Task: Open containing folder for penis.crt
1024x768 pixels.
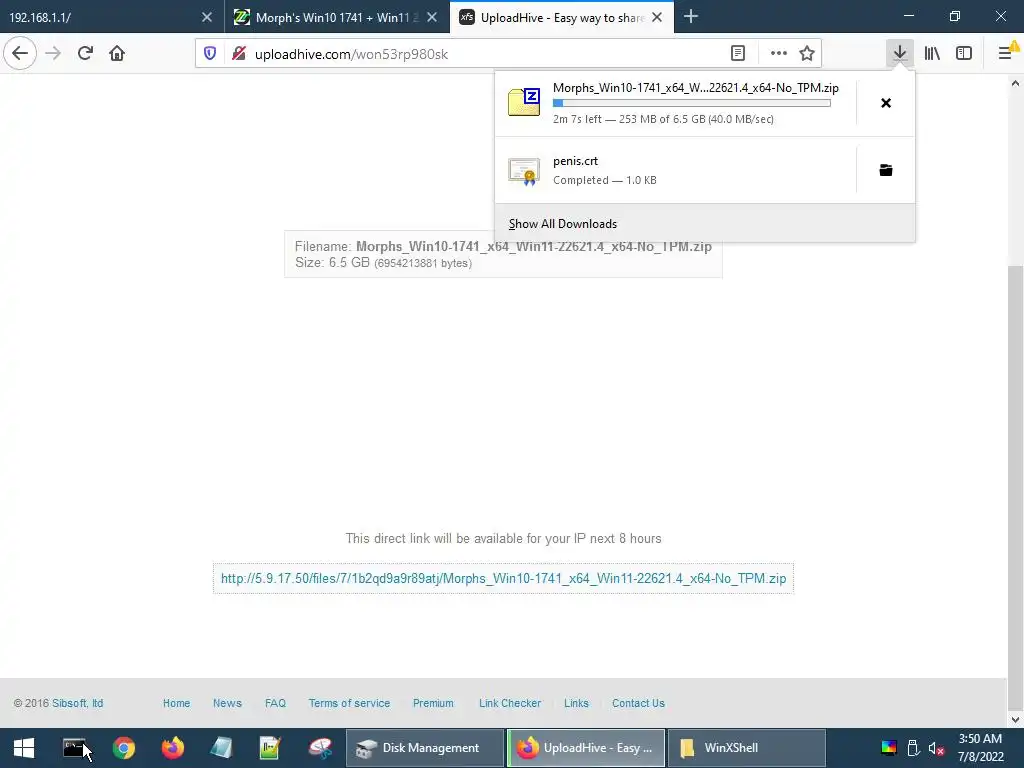Action: click(886, 170)
